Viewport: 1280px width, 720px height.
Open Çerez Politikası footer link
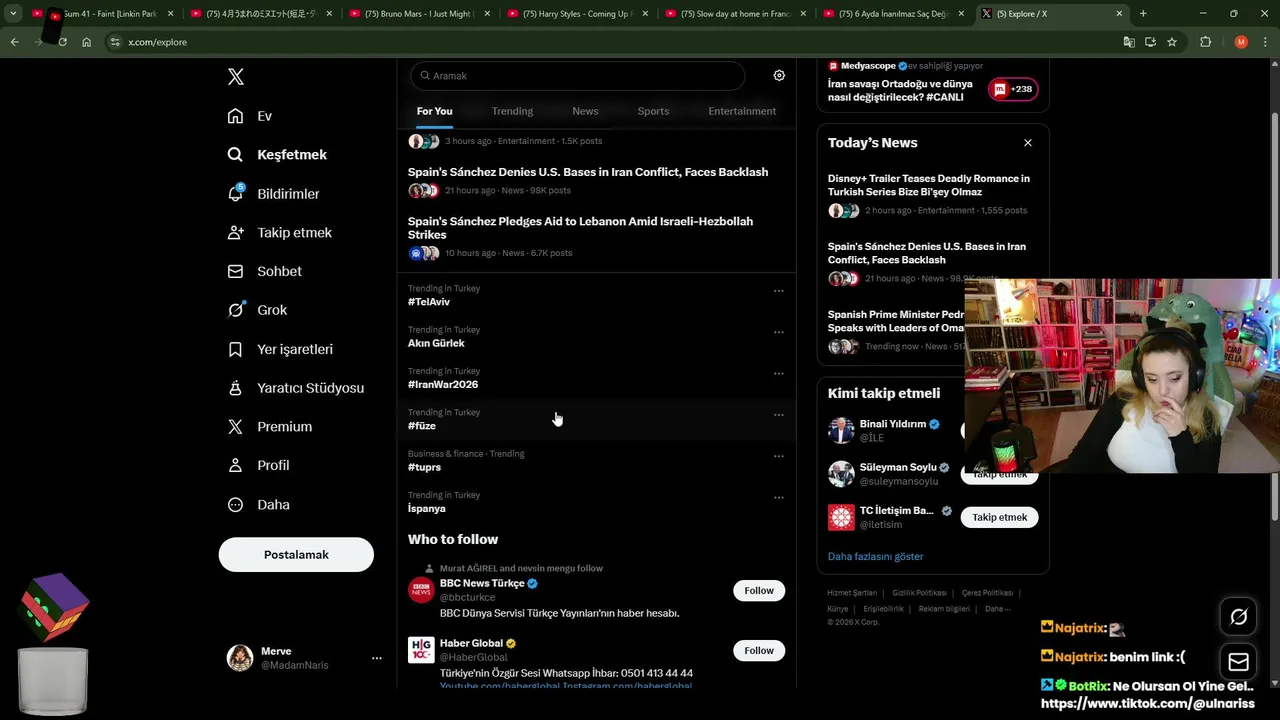(x=987, y=593)
